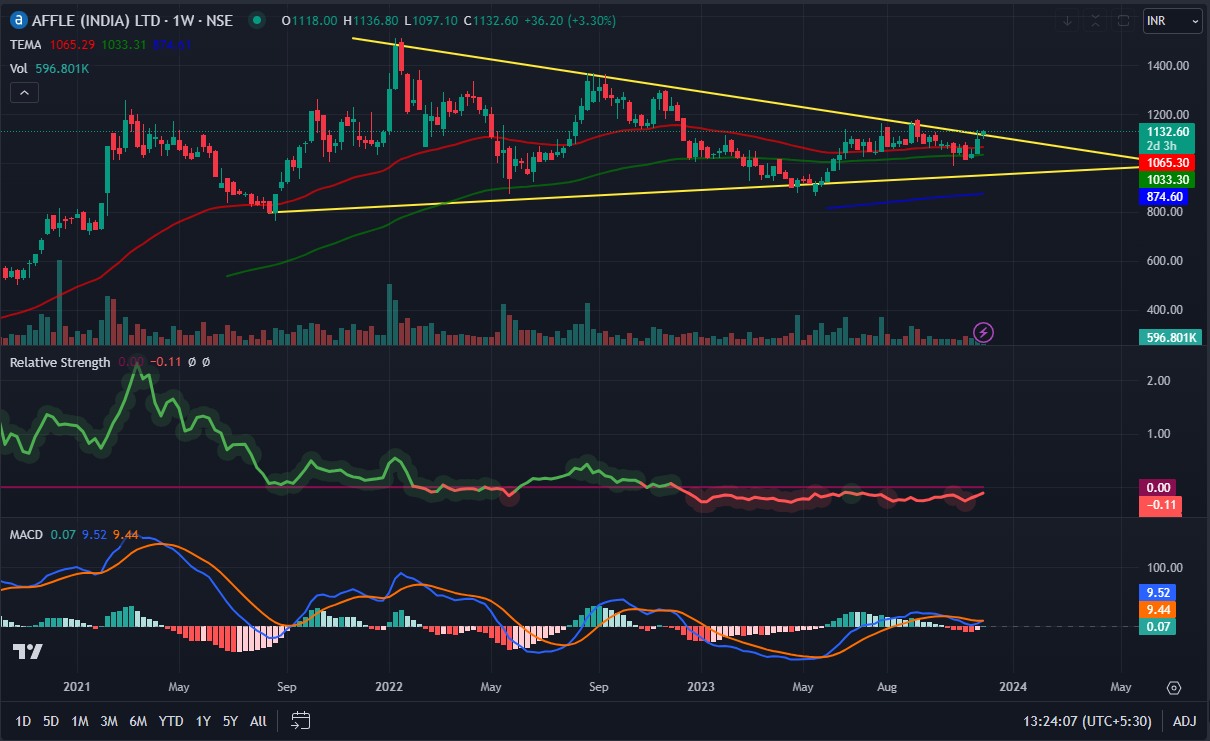This screenshot has width=1210, height=741.
Task: Click the orange 9.44 MACD axis label
Action: pos(1157,609)
